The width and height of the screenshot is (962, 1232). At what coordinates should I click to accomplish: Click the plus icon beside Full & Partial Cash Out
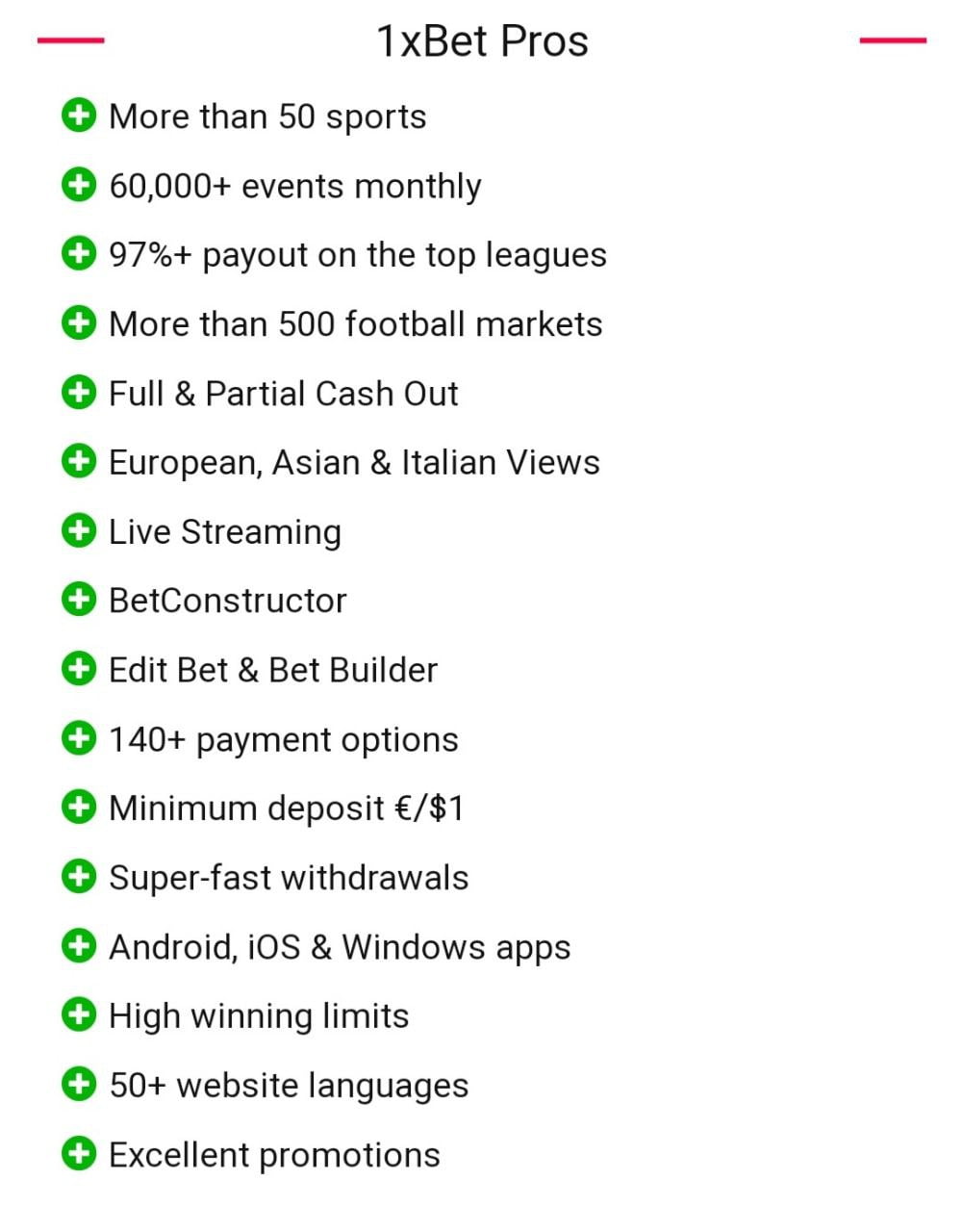pyautogui.click(x=78, y=393)
